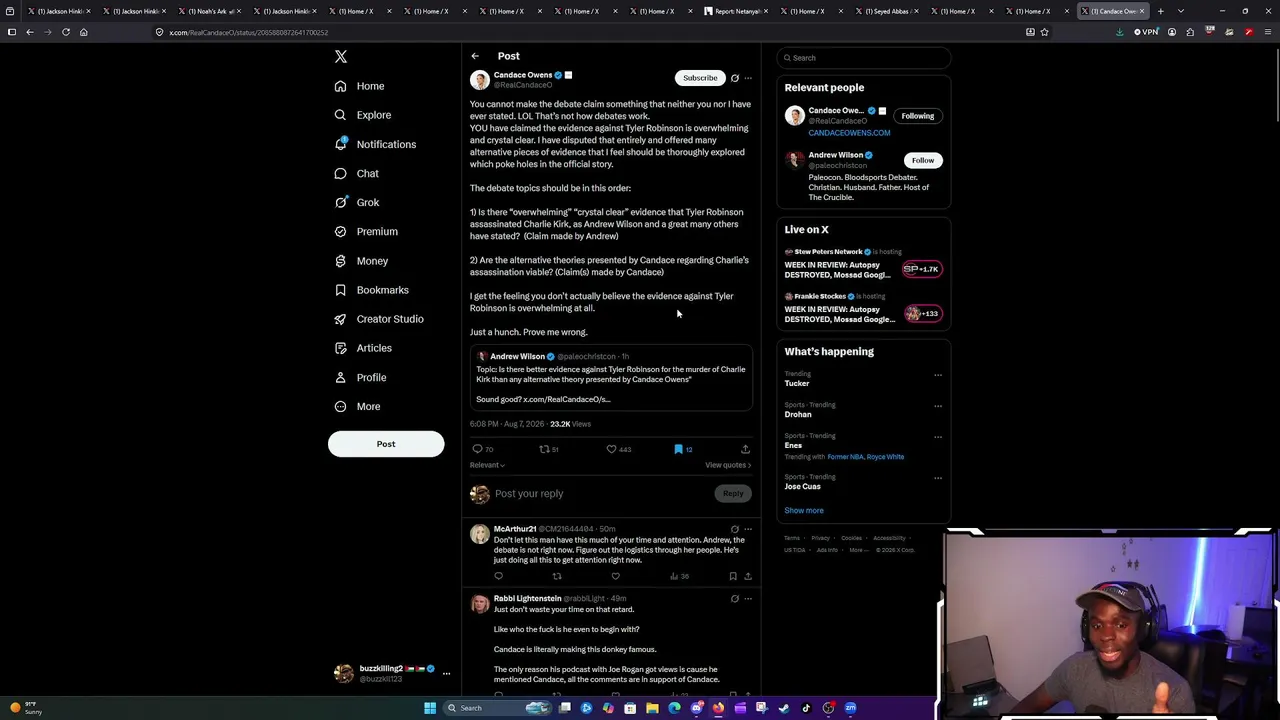Open the Premium subscription page
This screenshot has height=720, width=1280.
coord(366,231)
